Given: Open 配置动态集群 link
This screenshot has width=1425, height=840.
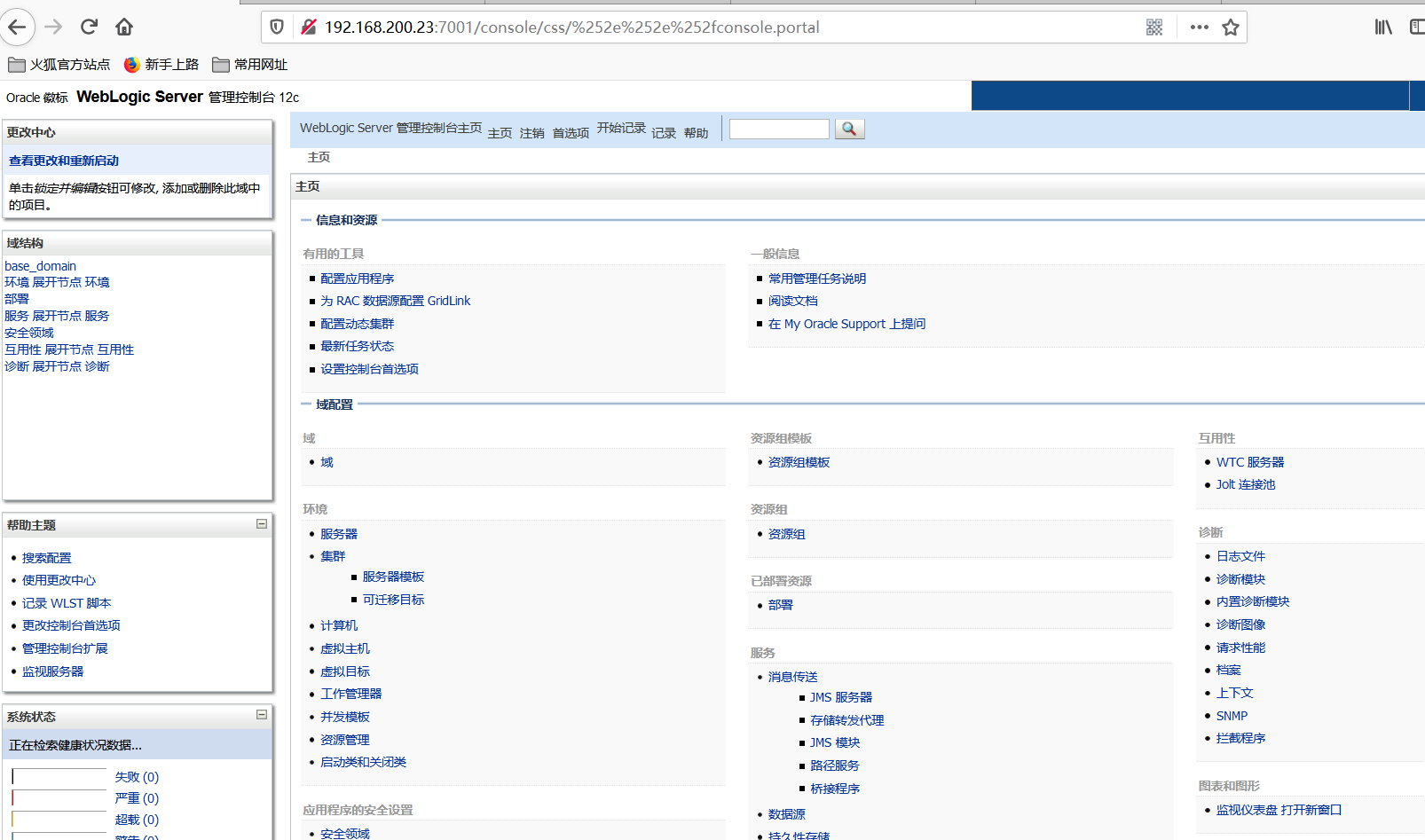Looking at the screenshot, I should (x=358, y=324).
